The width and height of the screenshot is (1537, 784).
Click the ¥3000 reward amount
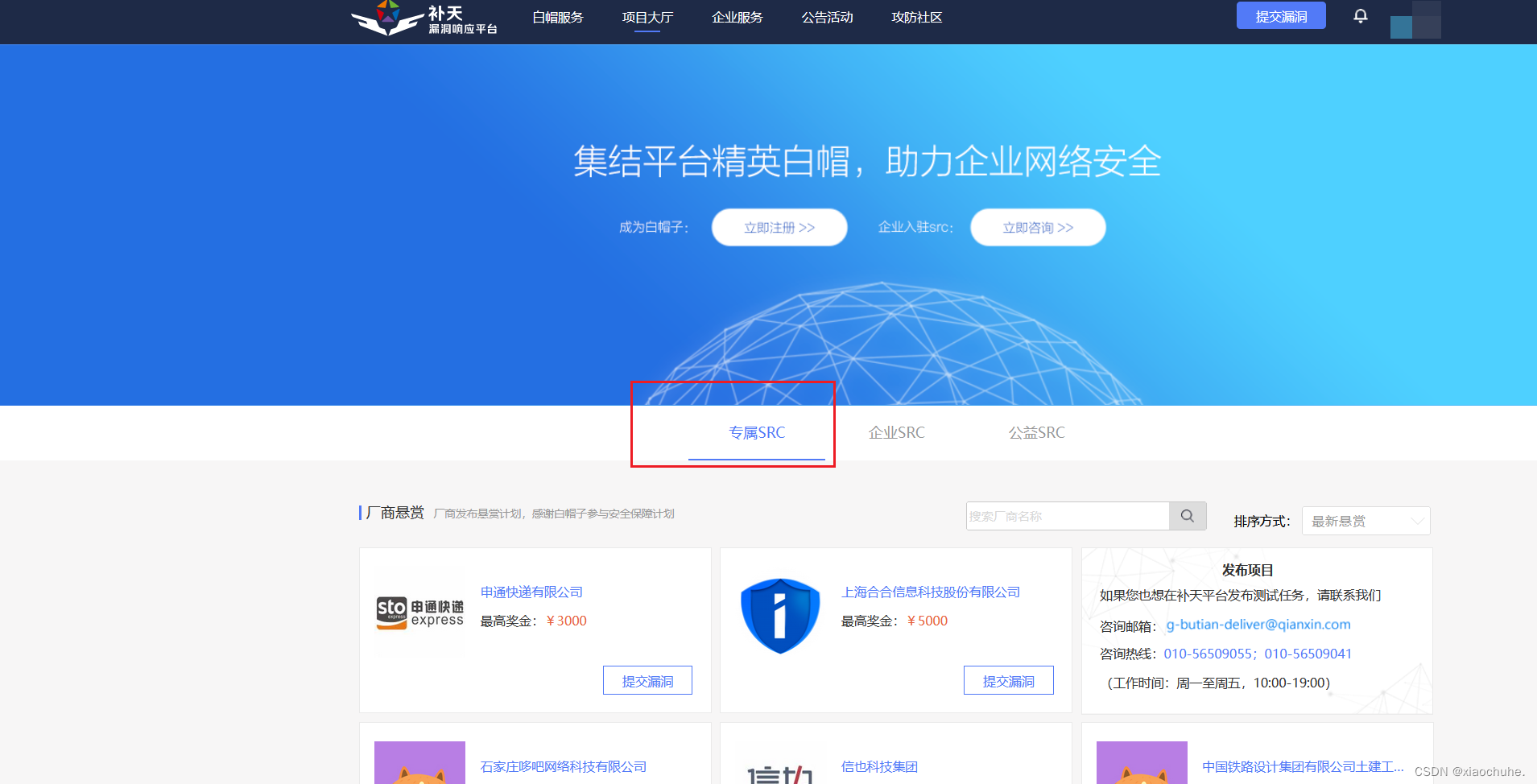tap(566, 621)
